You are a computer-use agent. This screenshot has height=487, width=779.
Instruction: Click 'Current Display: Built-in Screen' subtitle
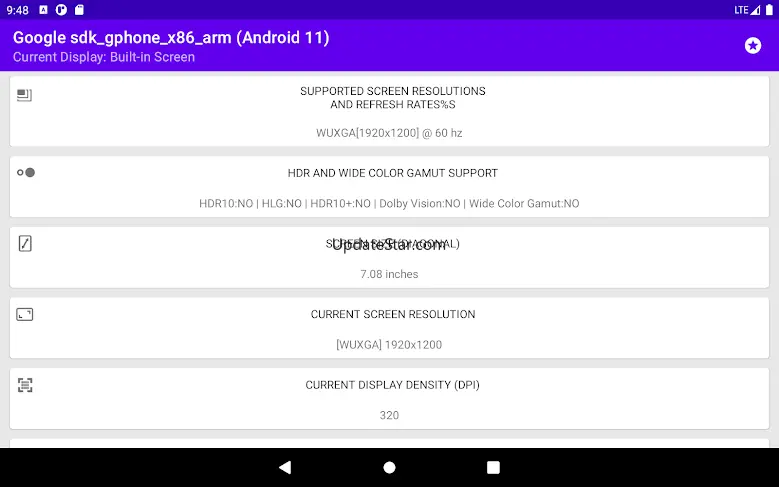[x=104, y=57]
